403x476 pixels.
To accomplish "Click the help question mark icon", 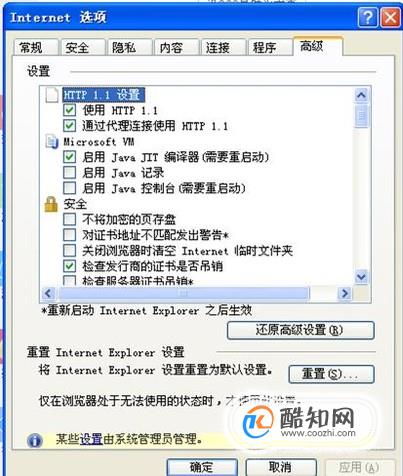I will [x=368, y=17].
